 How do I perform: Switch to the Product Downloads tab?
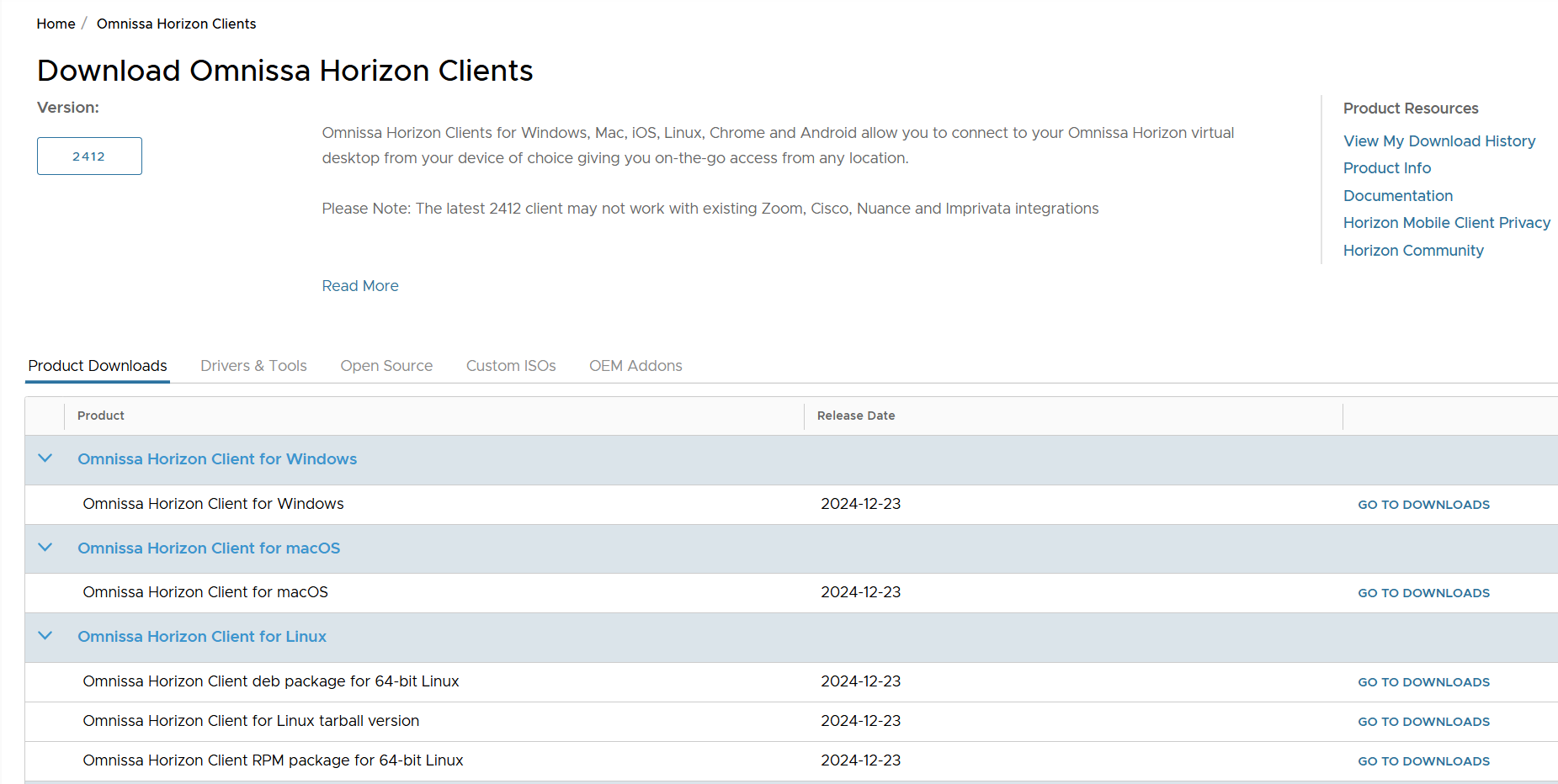98,366
